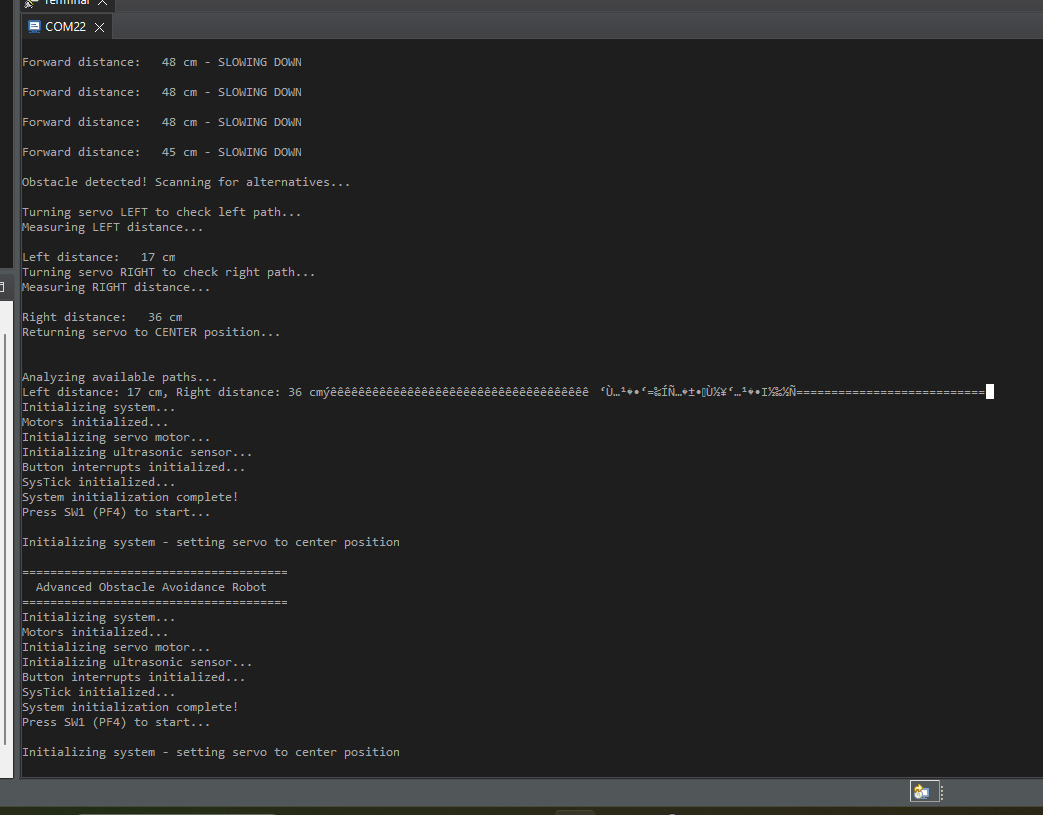Click the "Analyzing available paths..." line
Image resolution: width=1043 pixels, height=815 pixels.
click(x=119, y=377)
